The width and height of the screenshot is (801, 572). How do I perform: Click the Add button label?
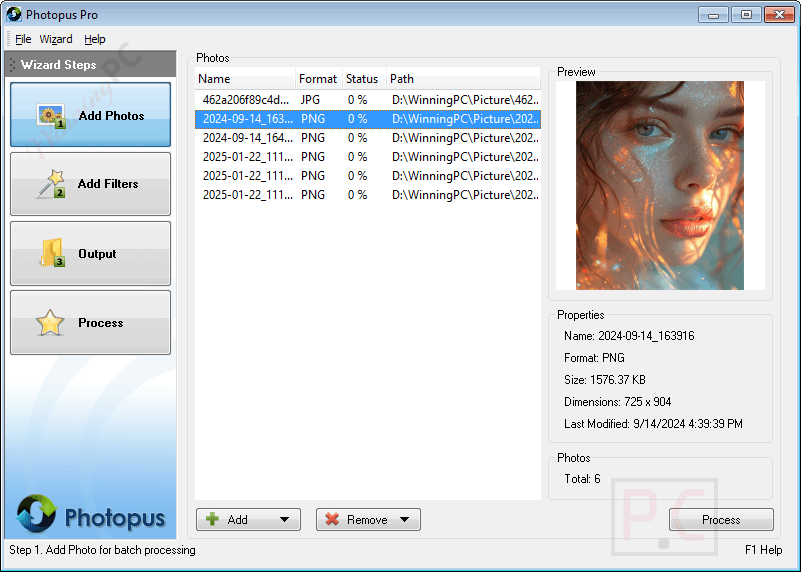click(x=238, y=519)
